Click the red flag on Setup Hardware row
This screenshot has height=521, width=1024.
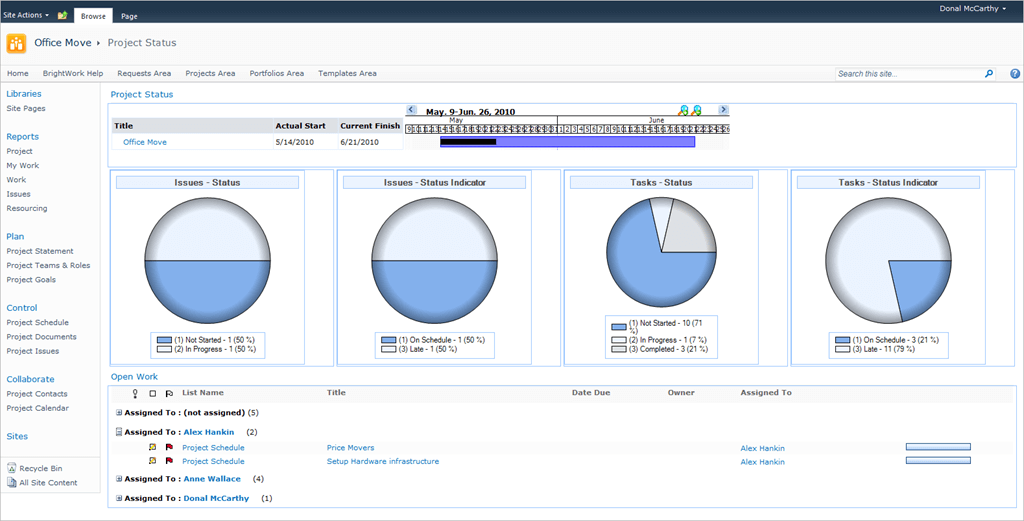click(x=168, y=461)
